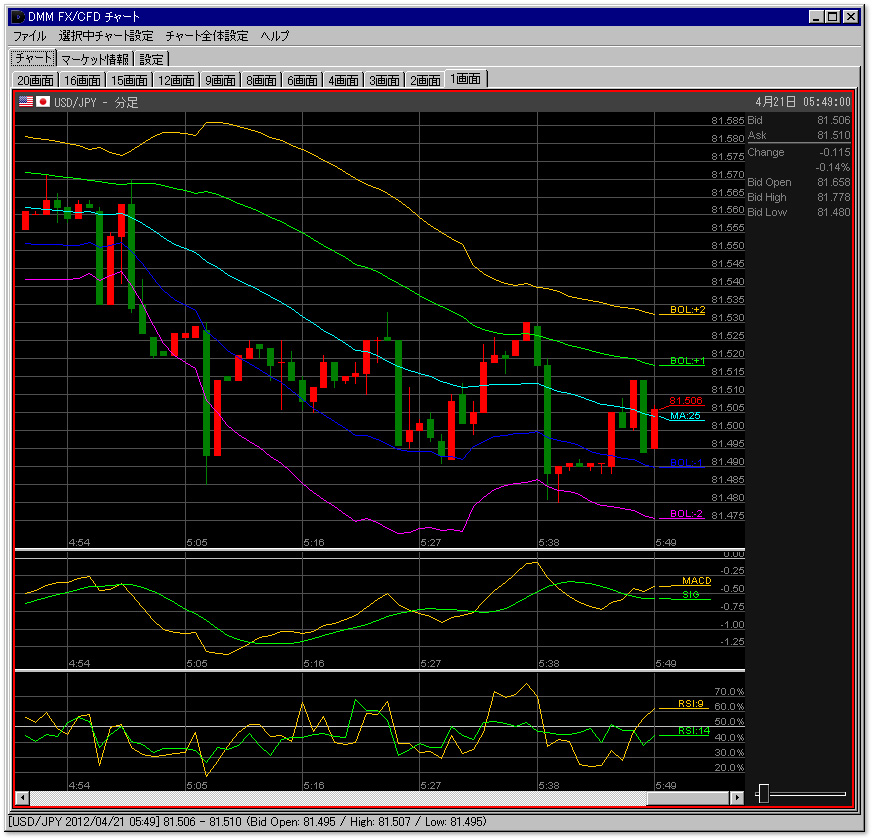Viewport: 873px width, 840px height.
Task: Open the チャート全体設定 menu
Action: 207,36
